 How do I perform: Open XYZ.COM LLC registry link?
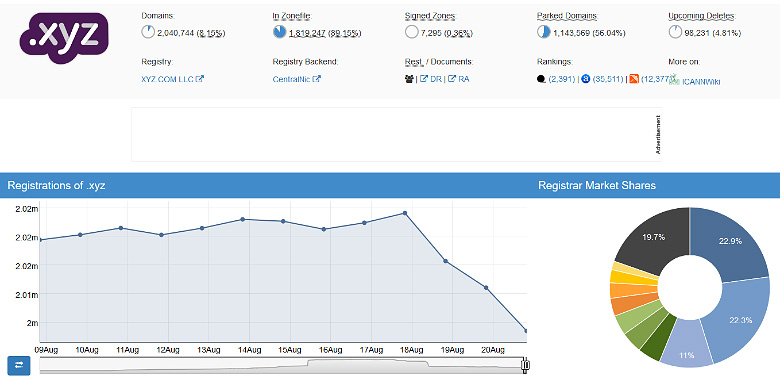pyautogui.click(x=173, y=79)
